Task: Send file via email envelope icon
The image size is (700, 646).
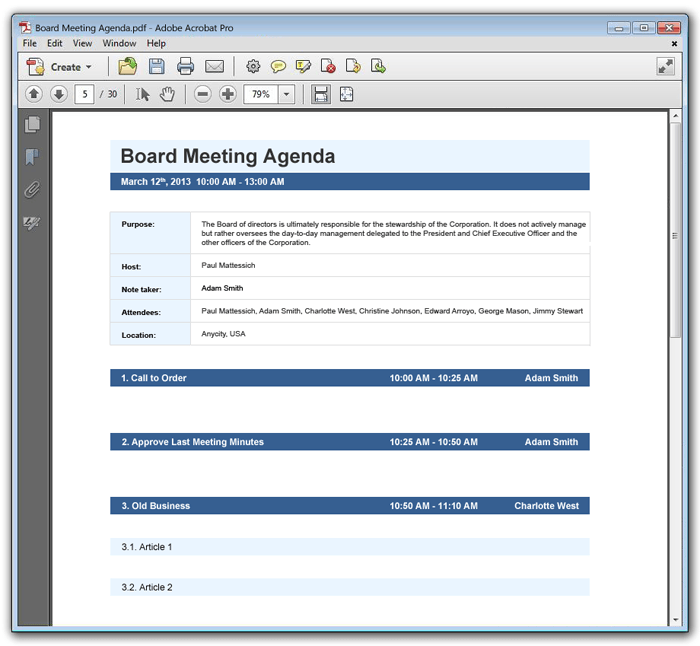Action: (x=214, y=67)
